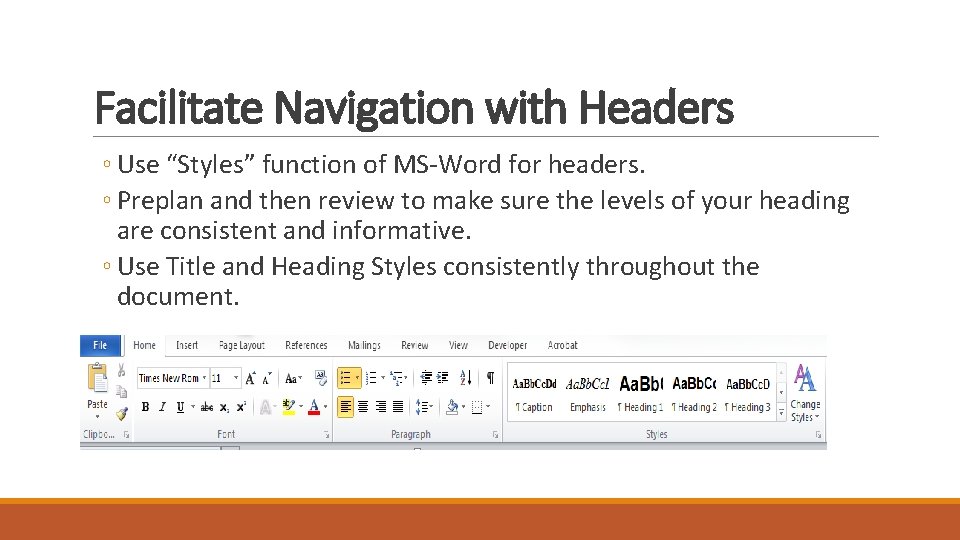Expand the Styles gallery More arrow
This screenshot has height=540, width=960.
pyautogui.click(x=781, y=413)
